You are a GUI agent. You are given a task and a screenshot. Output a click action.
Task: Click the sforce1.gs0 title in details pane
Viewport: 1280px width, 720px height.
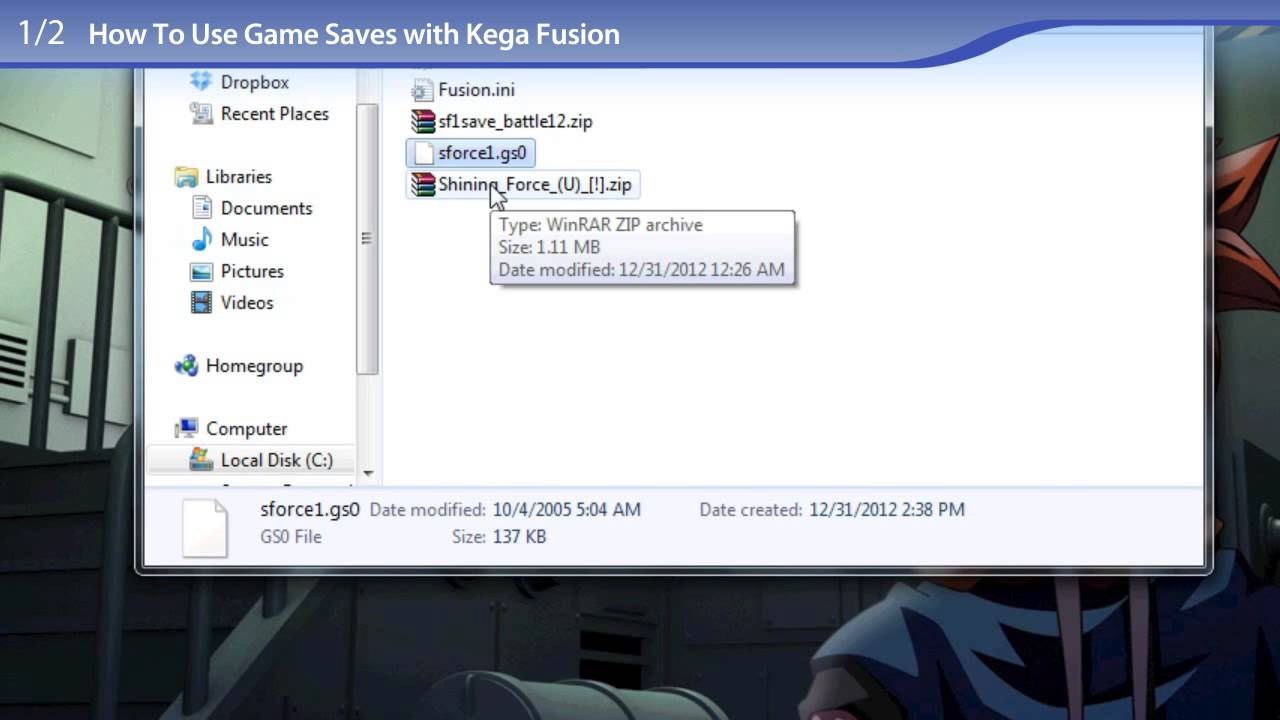click(x=310, y=509)
